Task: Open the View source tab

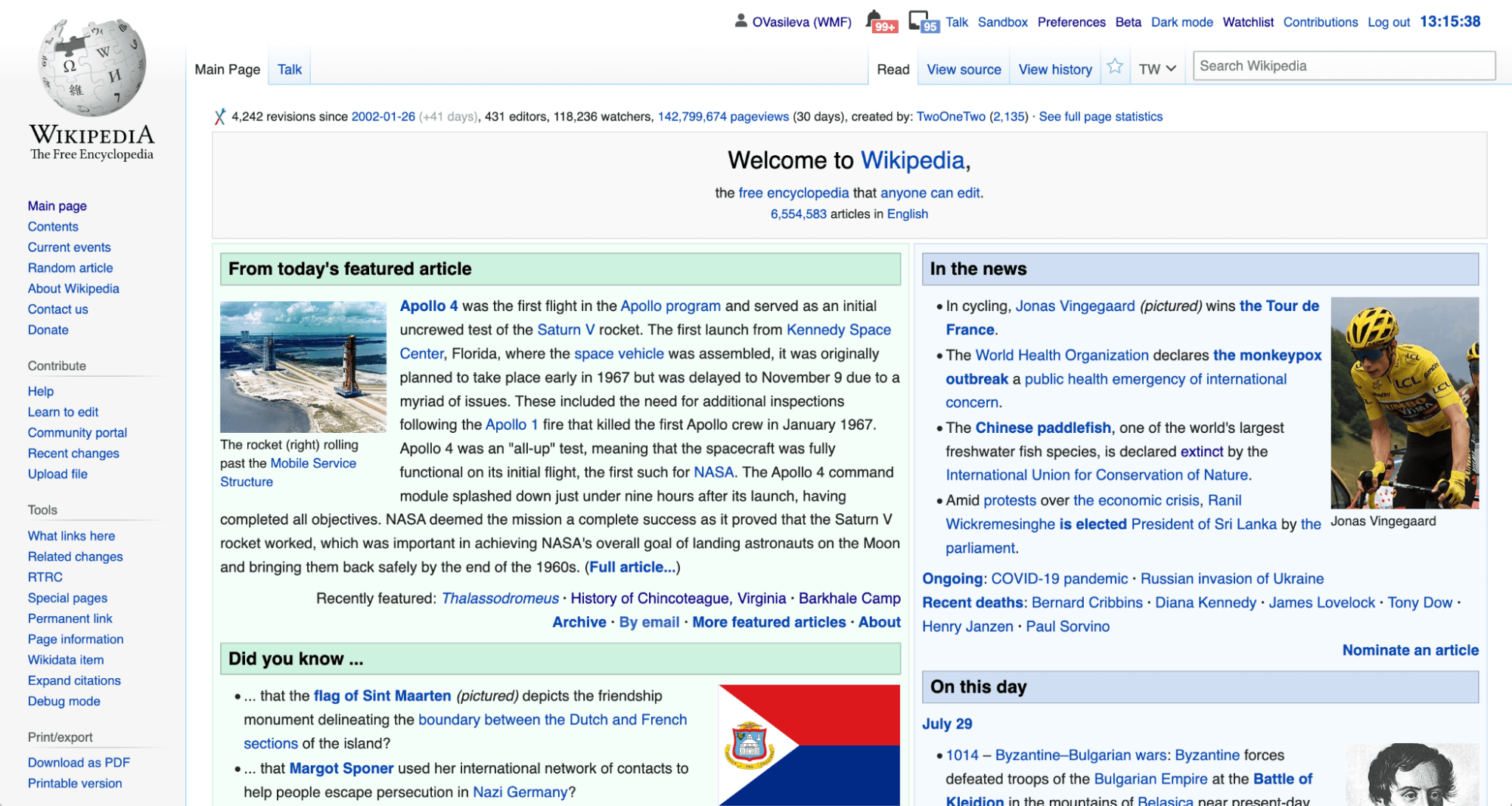Action: tap(964, 69)
